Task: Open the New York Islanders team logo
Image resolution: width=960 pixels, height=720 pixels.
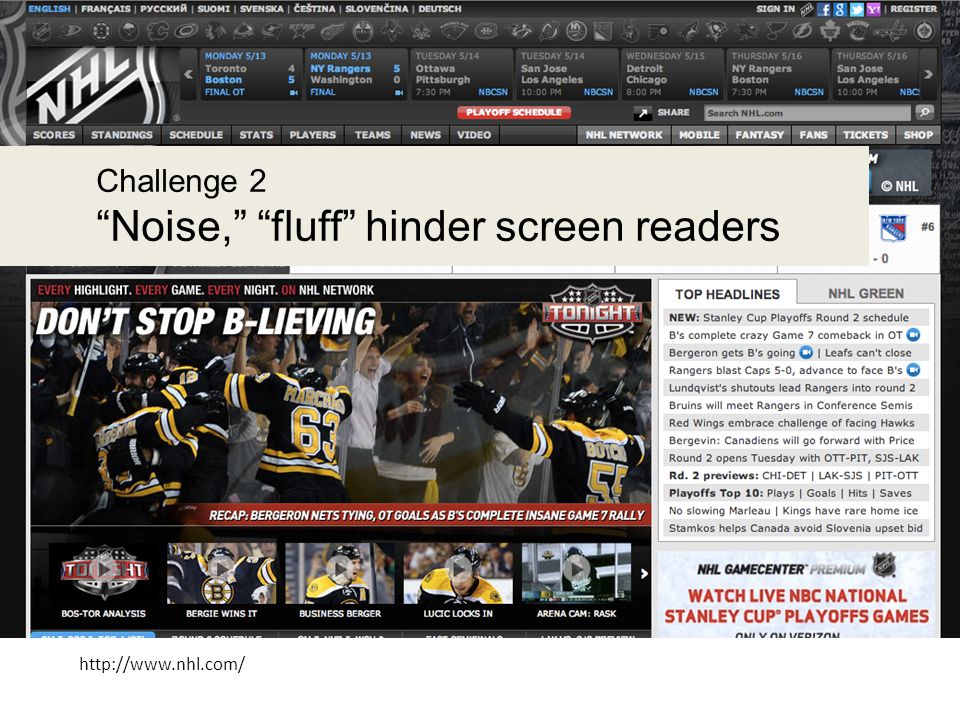Action: (576, 31)
